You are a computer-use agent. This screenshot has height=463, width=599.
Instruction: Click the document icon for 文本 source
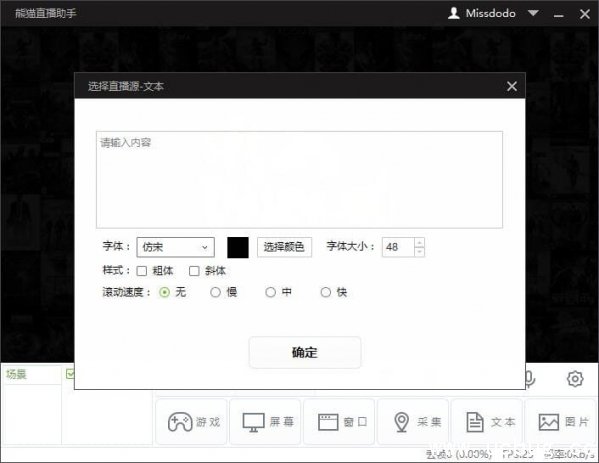click(475, 422)
